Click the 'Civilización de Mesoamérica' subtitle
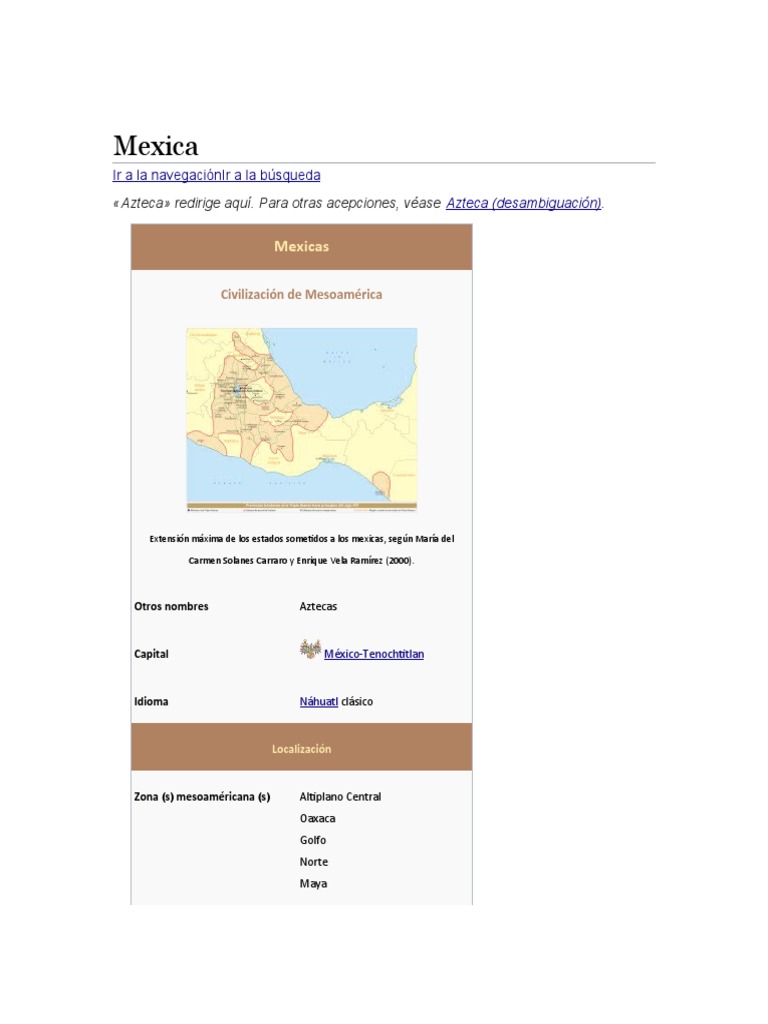This screenshot has width=768, height=1024. (x=301, y=295)
